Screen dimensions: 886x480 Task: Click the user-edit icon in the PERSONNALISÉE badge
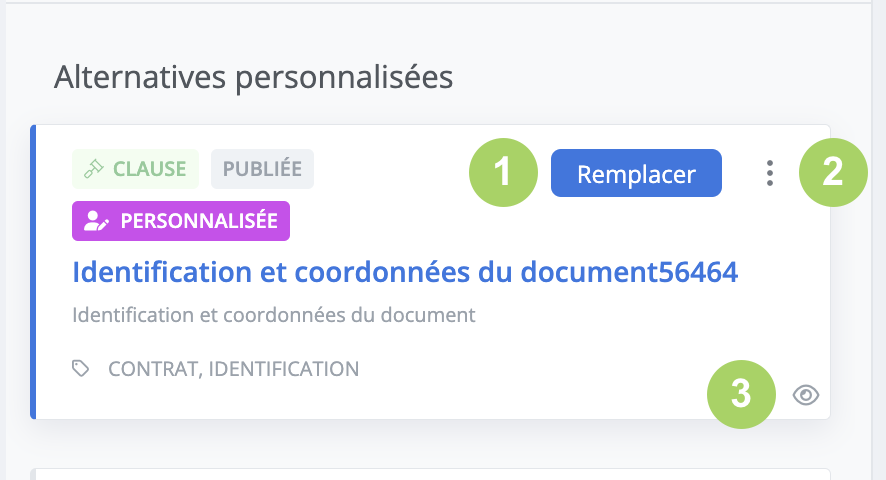pyautogui.click(x=97, y=221)
